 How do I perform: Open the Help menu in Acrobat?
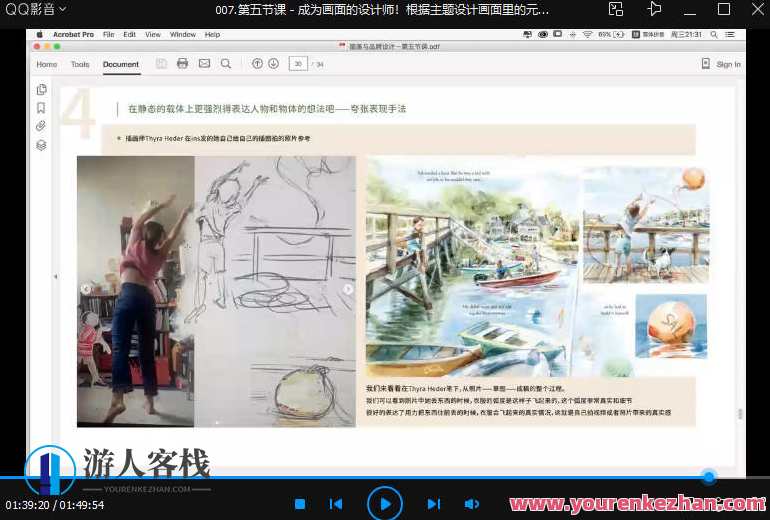[212, 34]
